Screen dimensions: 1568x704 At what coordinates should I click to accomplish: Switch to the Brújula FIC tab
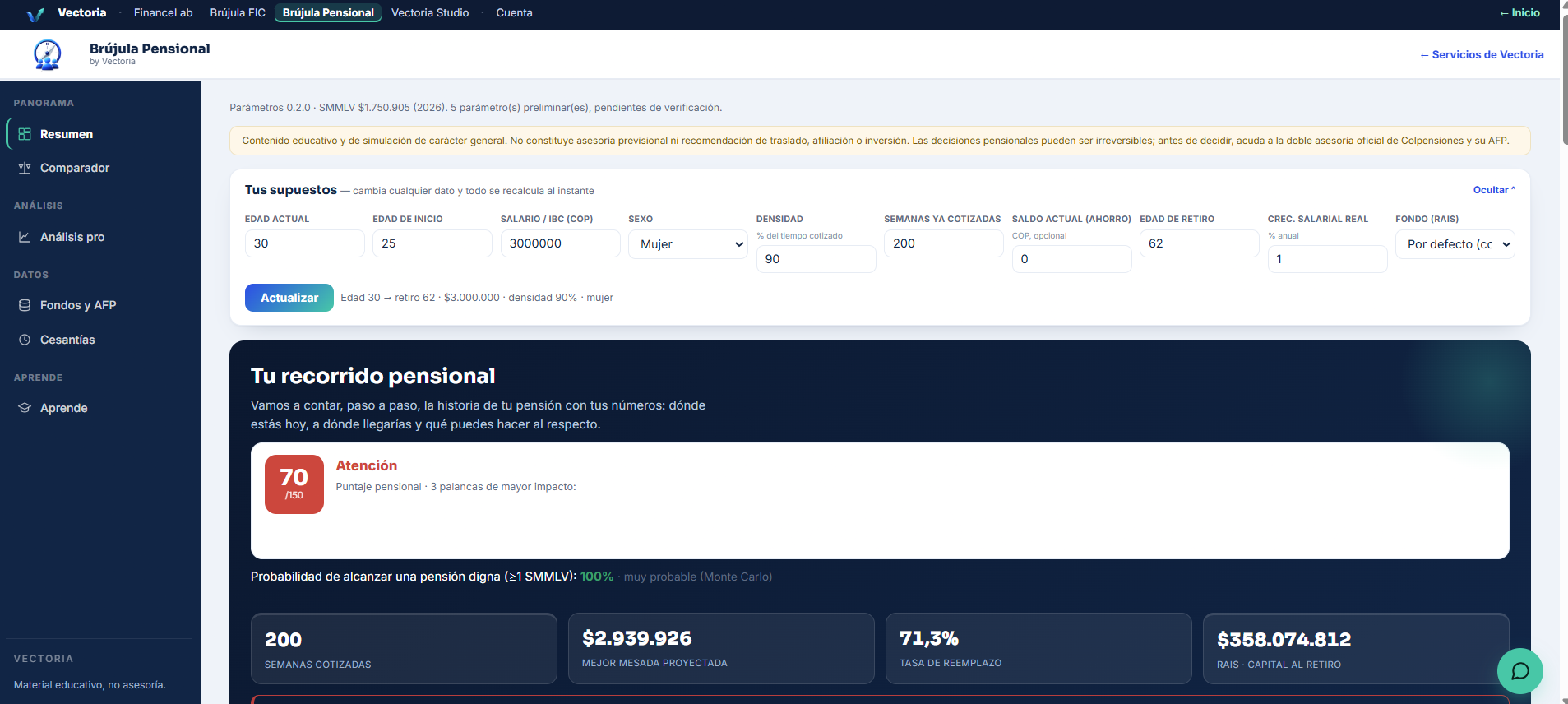238,12
